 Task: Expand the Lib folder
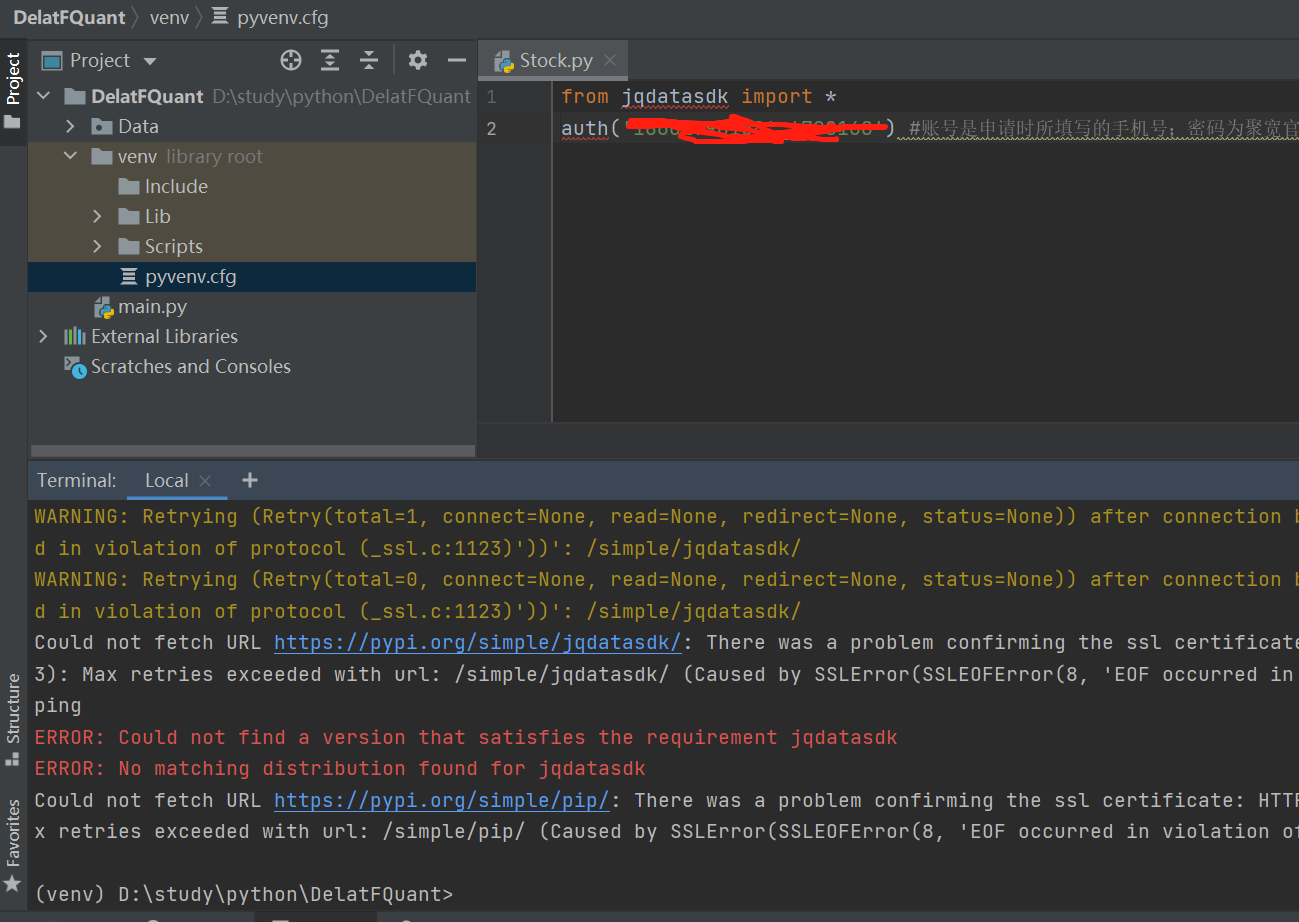click(97, 216)
